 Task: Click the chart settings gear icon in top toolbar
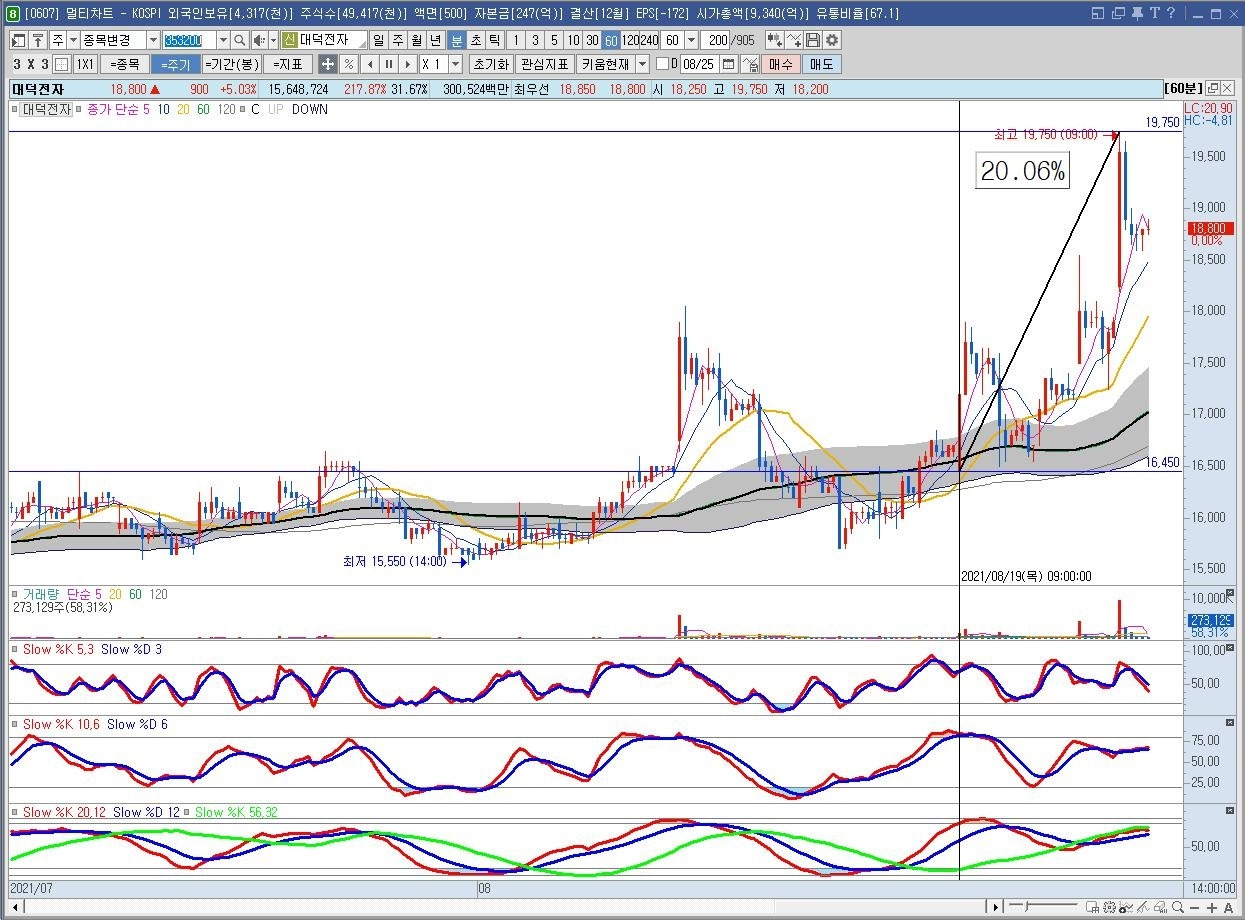(831, 40)
